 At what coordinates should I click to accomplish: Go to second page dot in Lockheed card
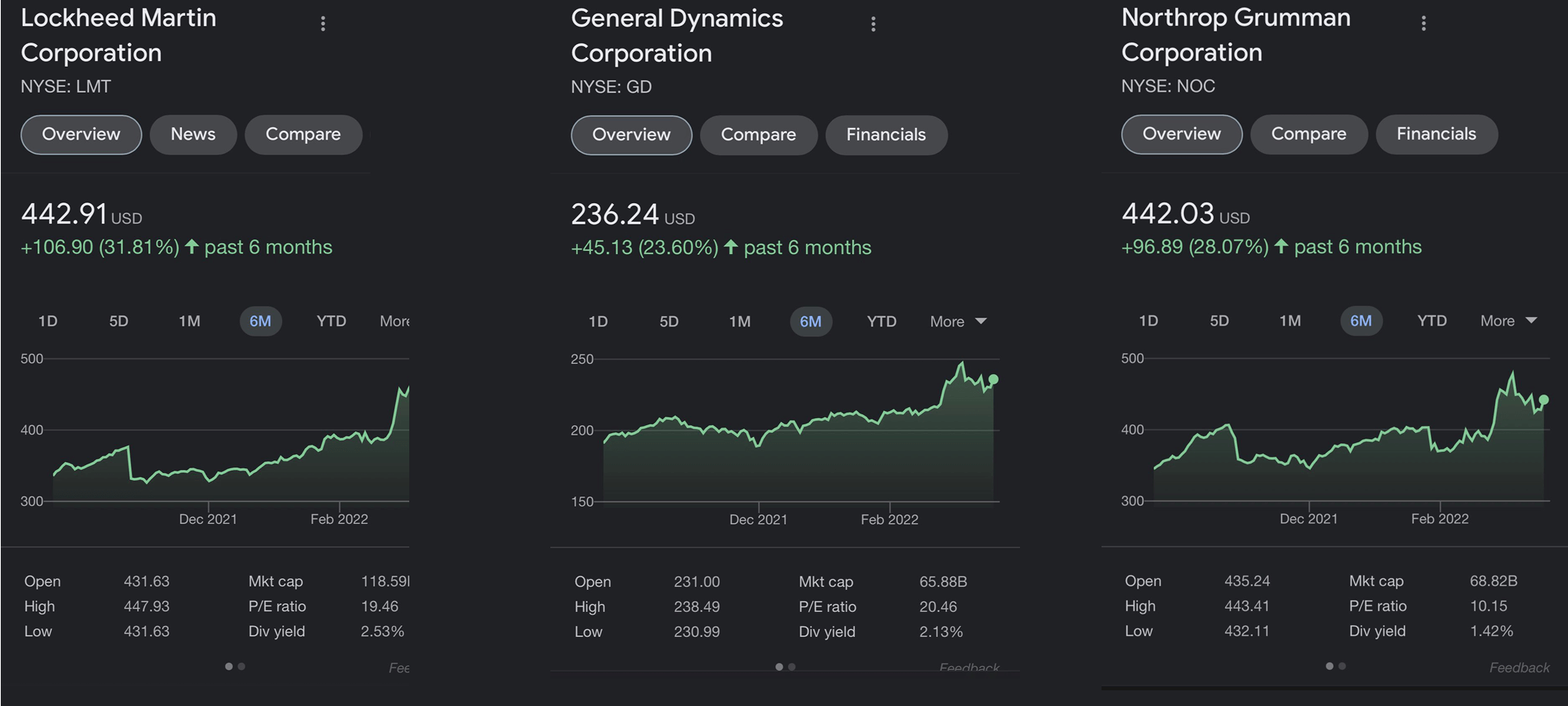click(x=241, y=666)
